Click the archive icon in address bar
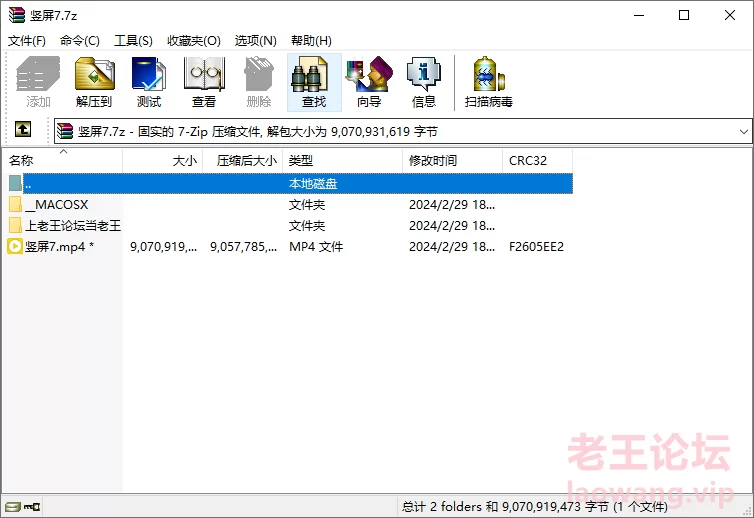 (65, 131)
